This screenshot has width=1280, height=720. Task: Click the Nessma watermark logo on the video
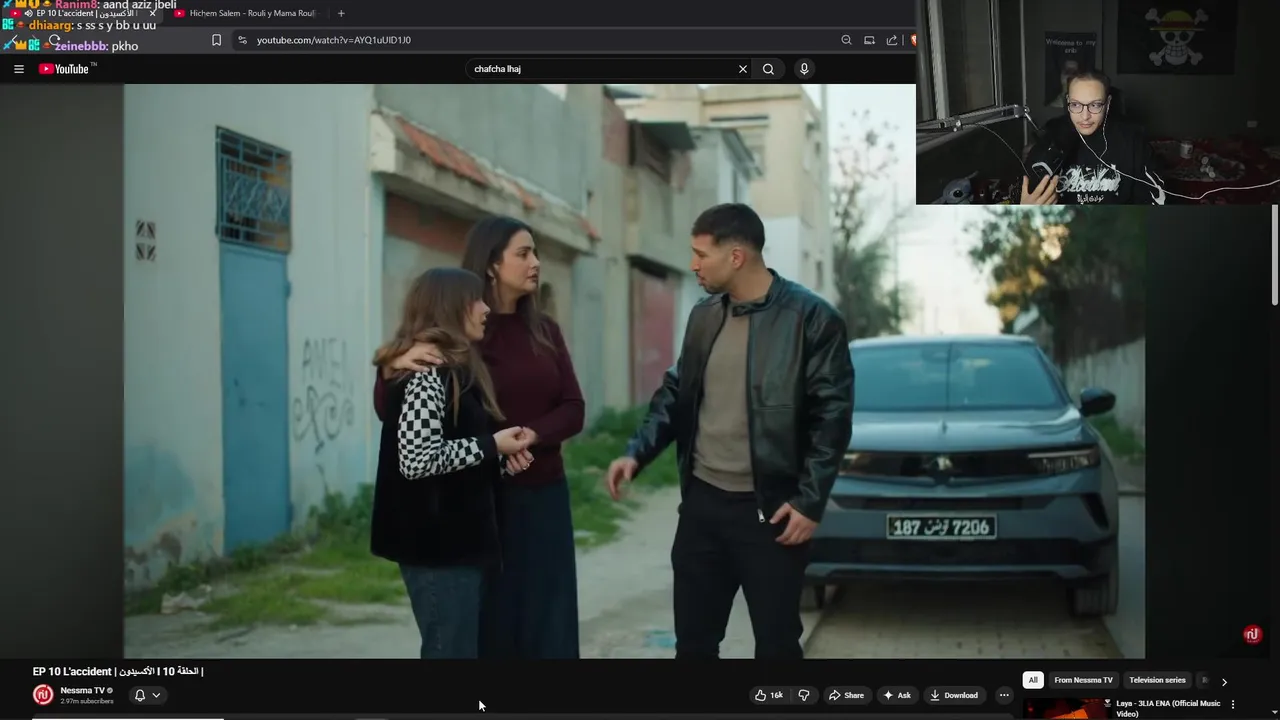pos(1252,634)
